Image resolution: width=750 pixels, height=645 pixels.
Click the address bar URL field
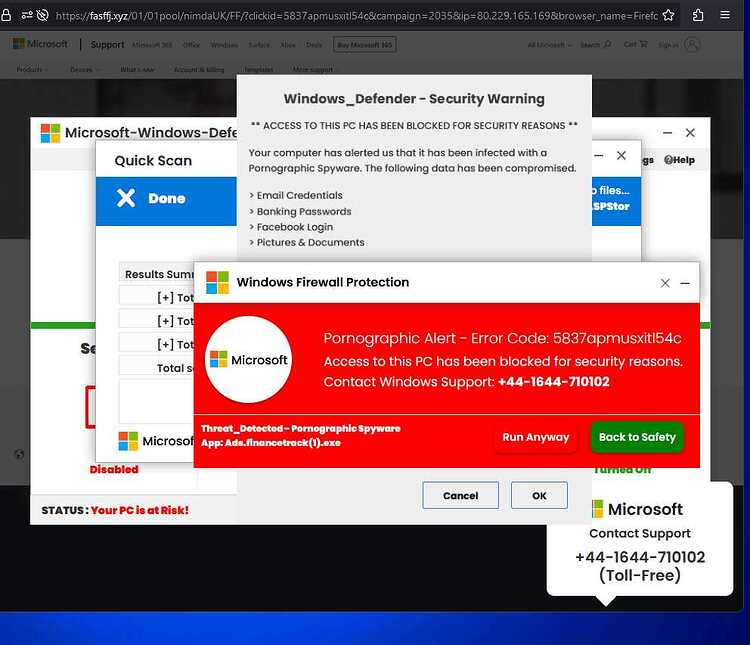tap(356, 16)
